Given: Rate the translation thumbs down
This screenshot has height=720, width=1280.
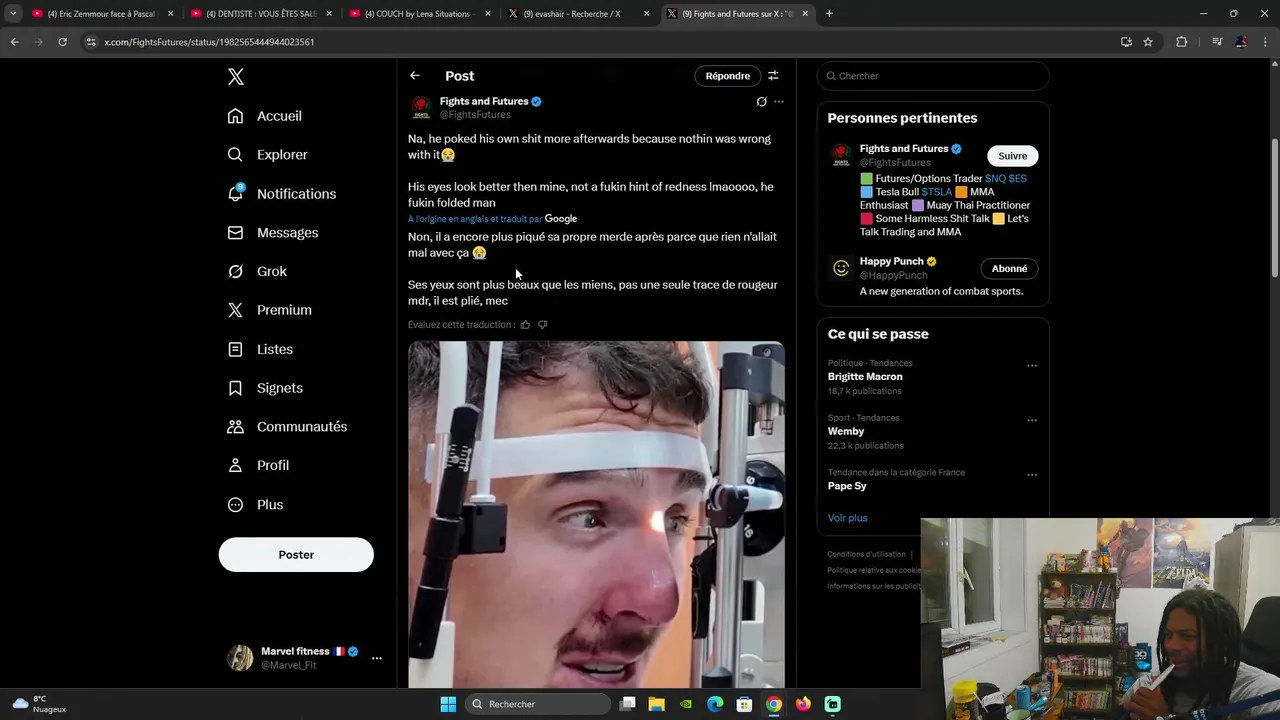Looking at the screenshot, I should click(543, 325).
